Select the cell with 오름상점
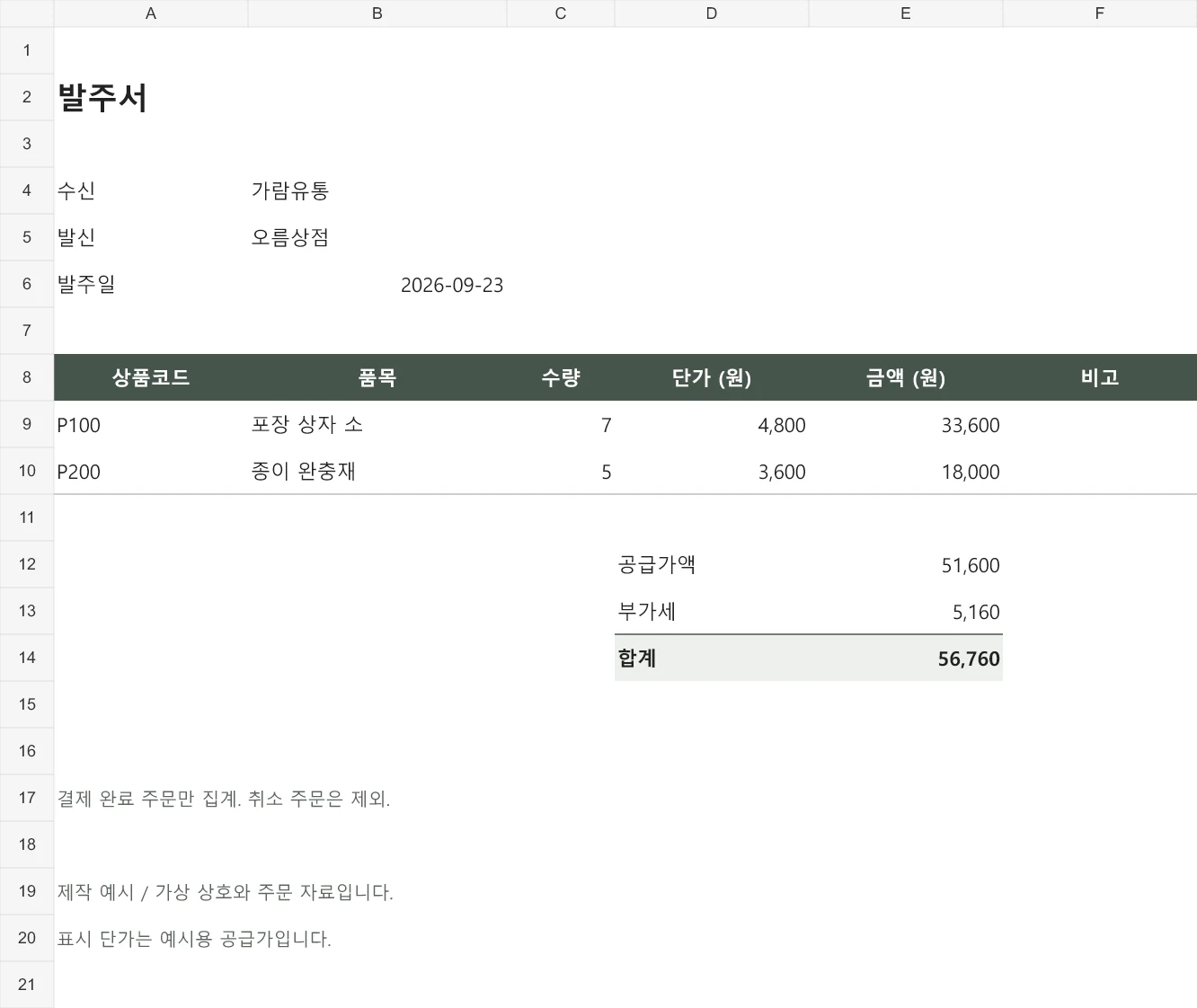The height and width of the screenshot is (1008, 1197). coord(377,237)
